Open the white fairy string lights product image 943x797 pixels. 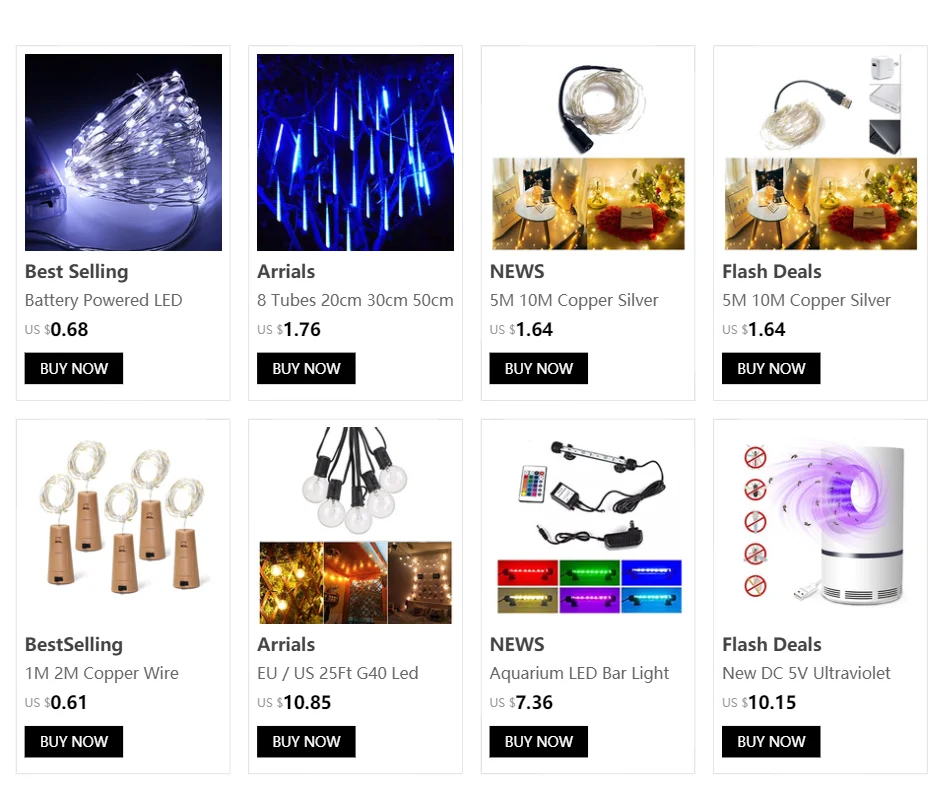coord(123,152)
